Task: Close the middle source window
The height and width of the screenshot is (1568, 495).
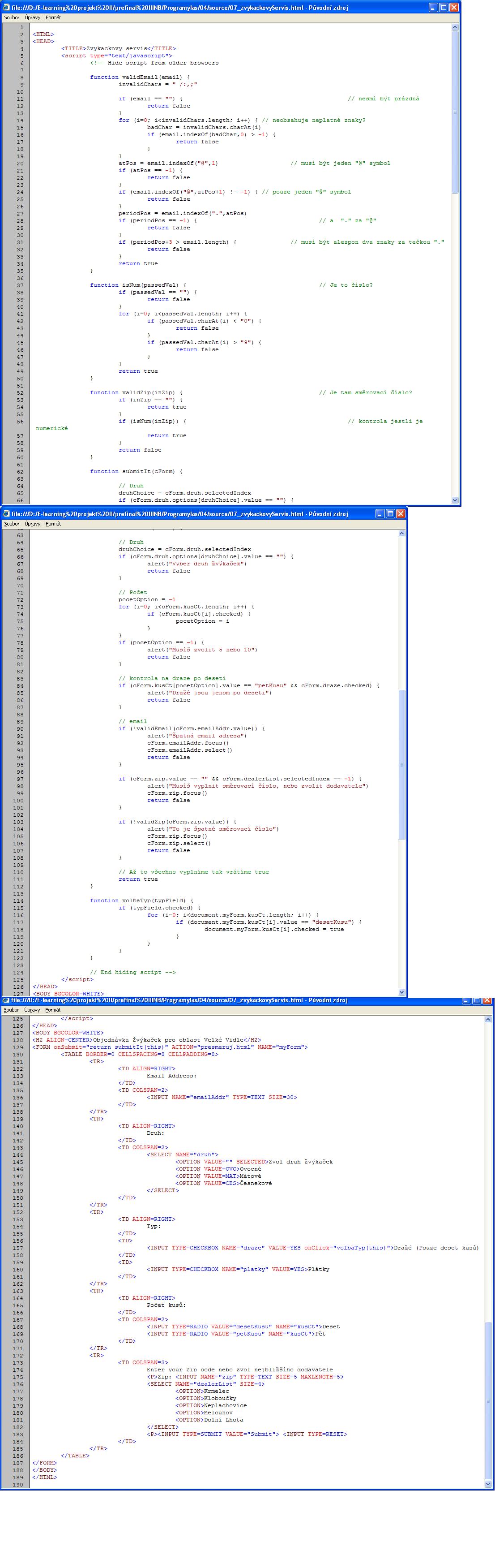Action: pos(401,514)
